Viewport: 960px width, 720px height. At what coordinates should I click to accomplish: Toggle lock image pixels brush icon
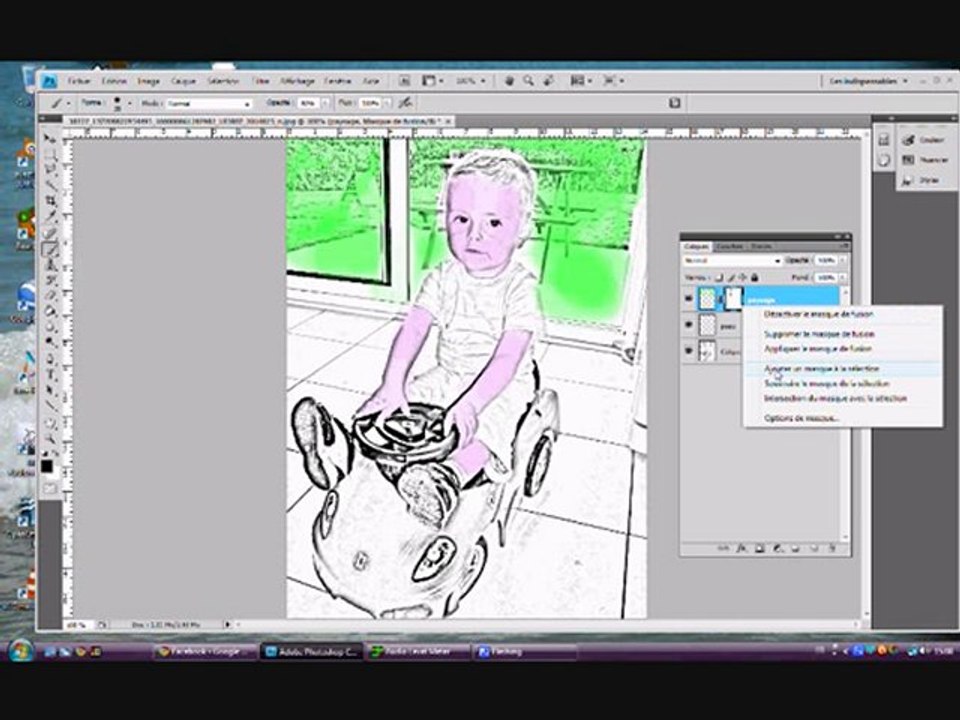(731, 278)
